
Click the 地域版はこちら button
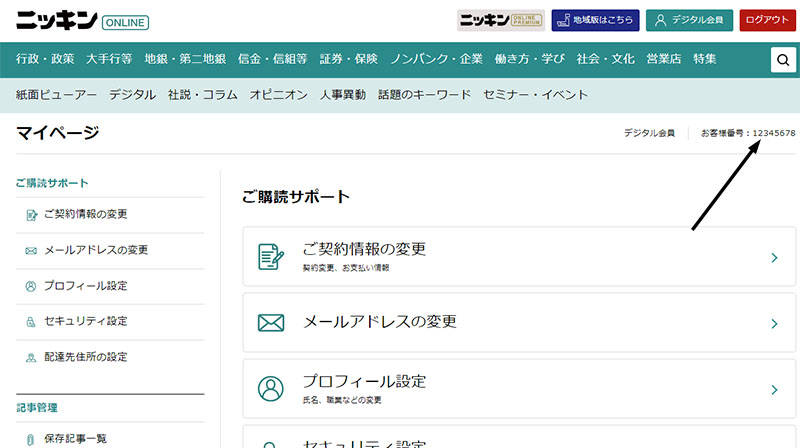click(x=595, y=20)
